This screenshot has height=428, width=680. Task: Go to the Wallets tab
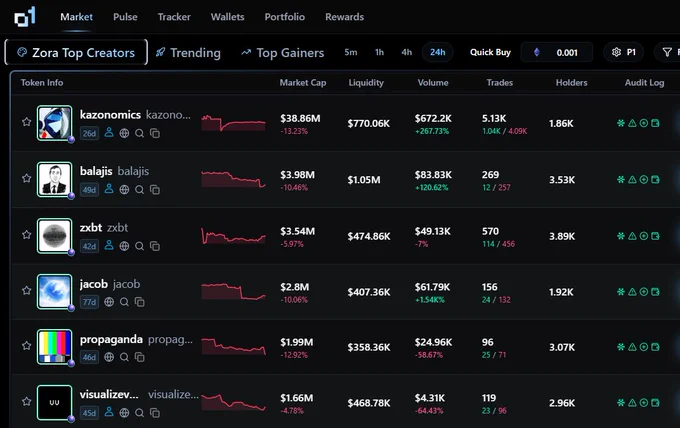pos(228,17)
